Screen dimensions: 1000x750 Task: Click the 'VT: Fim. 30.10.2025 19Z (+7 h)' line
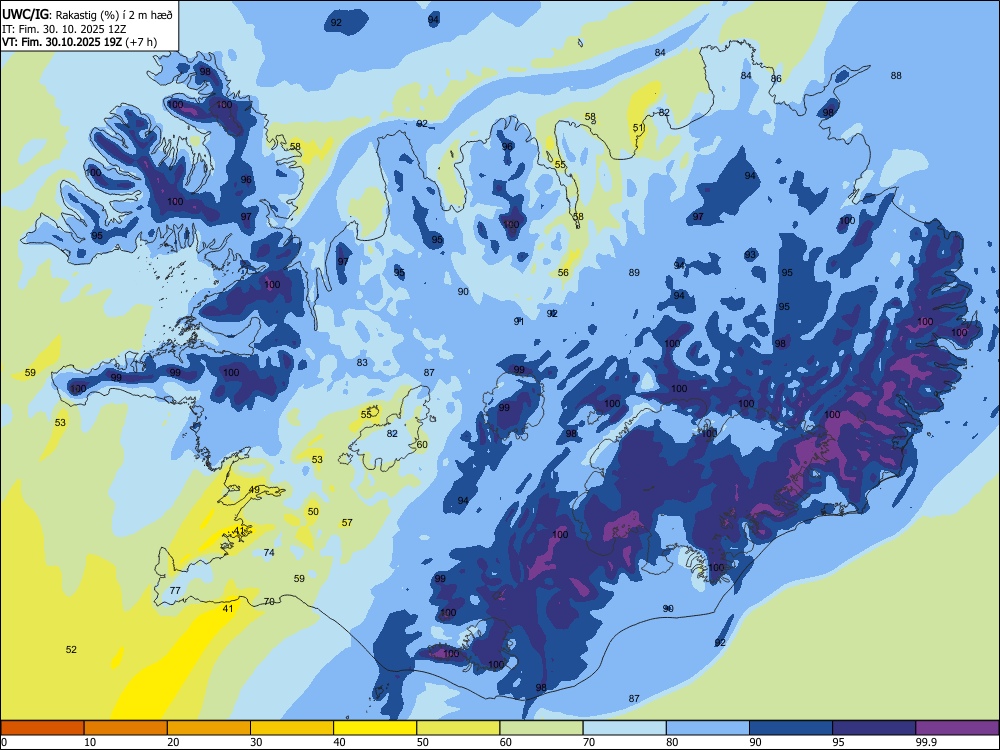80,42
